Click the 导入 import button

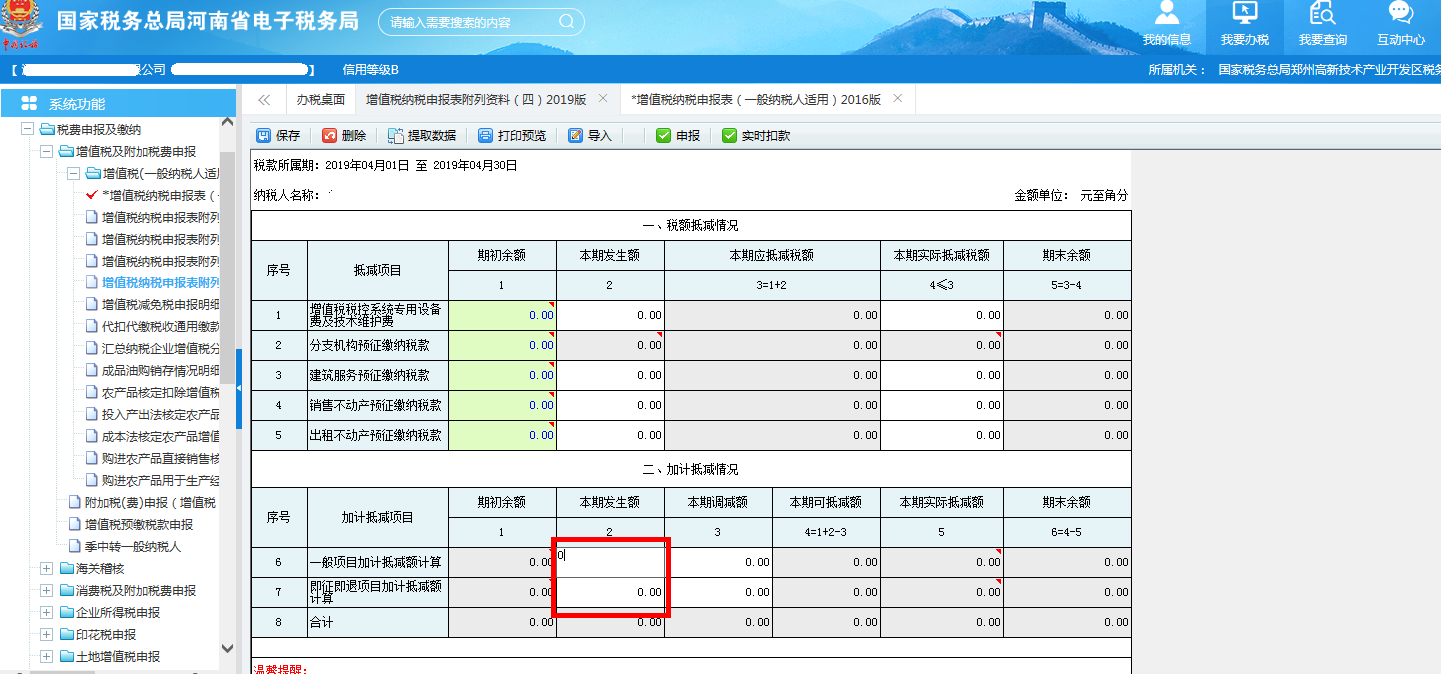coord(590,136)
